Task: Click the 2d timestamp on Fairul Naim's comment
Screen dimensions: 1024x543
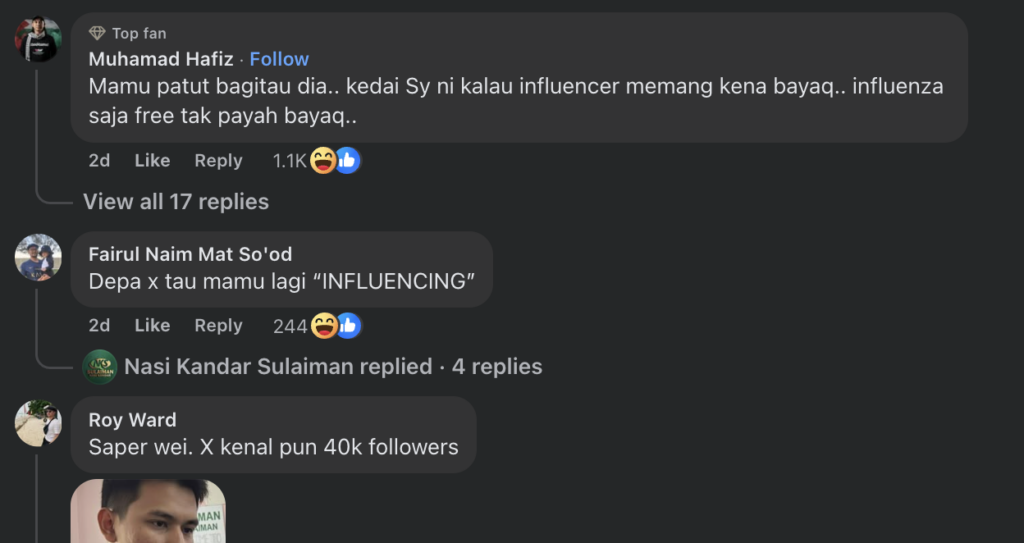Action: click(x=99, y=325)
